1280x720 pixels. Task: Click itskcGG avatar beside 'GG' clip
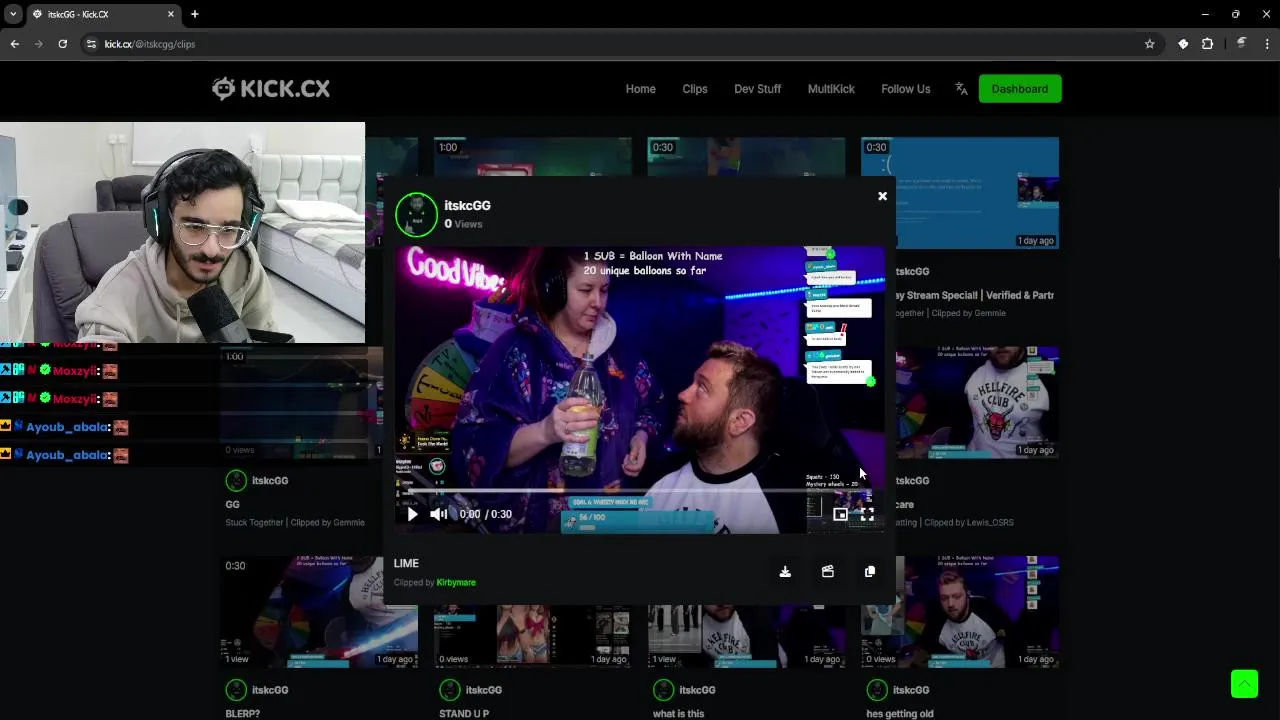coord(236,481)
